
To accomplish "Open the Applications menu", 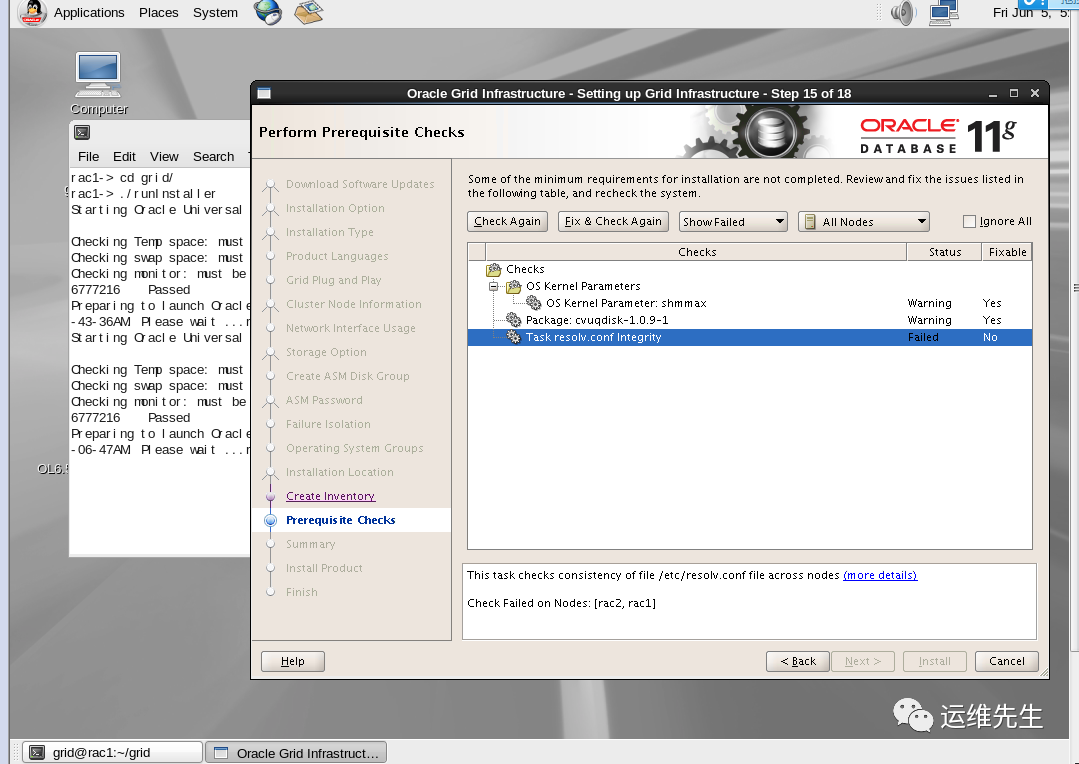I will [89, 12].
